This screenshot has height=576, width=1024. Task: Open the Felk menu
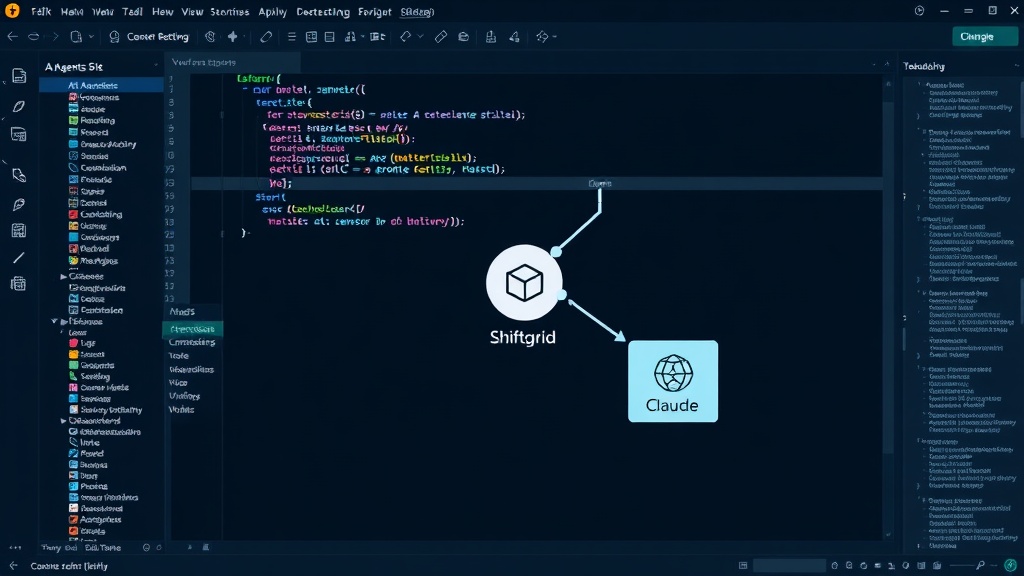click(40, 12)
